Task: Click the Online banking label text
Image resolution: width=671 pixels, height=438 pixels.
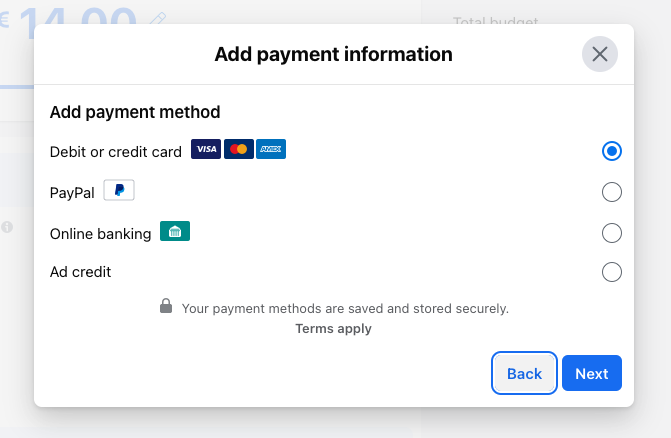Action: point(101,234)
